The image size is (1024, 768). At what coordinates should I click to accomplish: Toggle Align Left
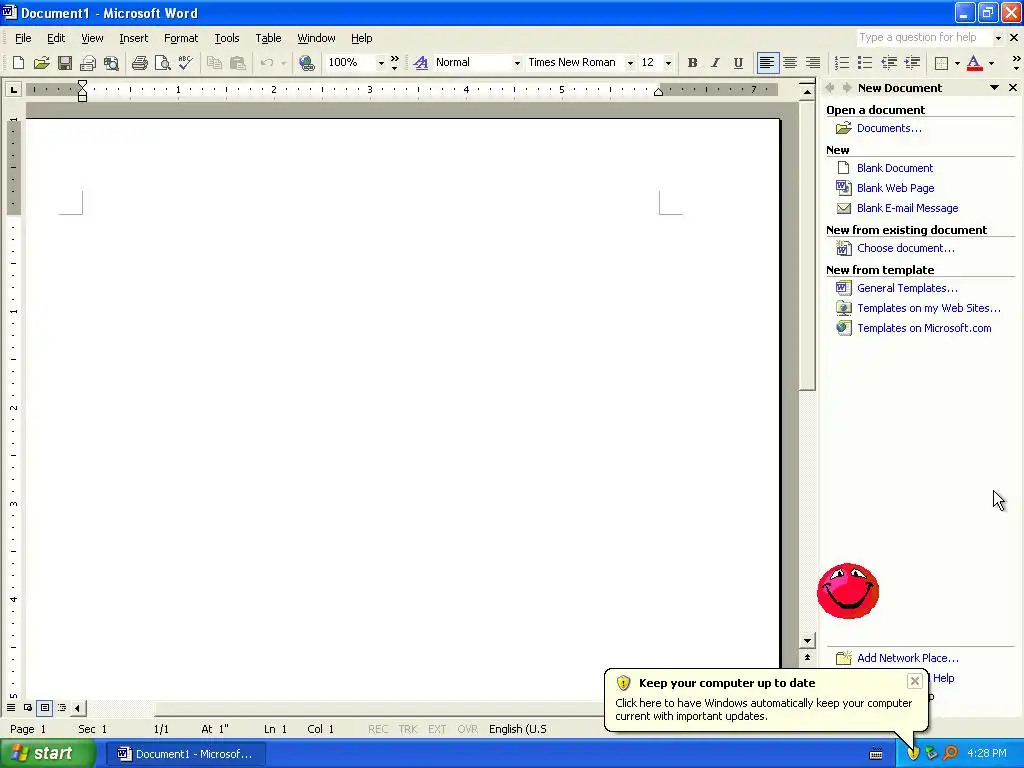click(x=767, y=63)
